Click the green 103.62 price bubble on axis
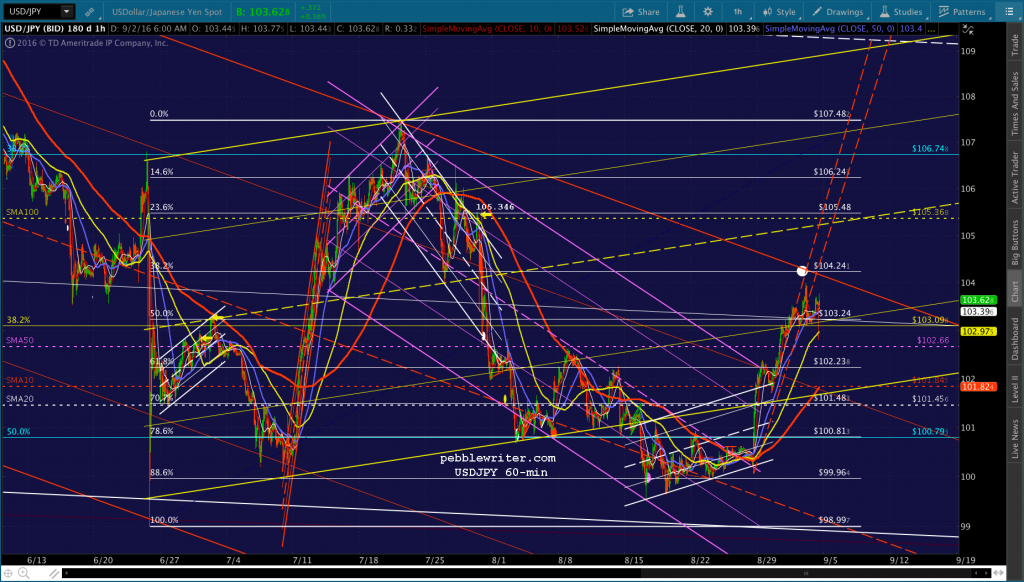This screenshot has width=1024, height=582. point(978,300)
